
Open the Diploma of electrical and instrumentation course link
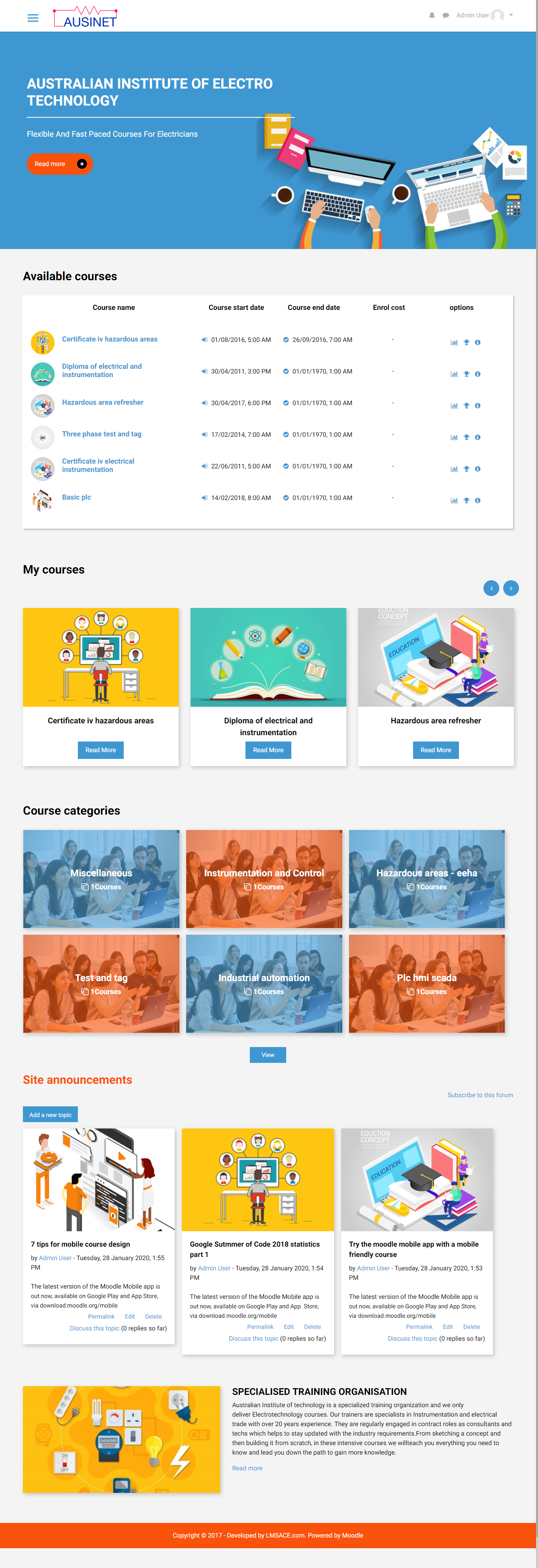coord(102,370)
